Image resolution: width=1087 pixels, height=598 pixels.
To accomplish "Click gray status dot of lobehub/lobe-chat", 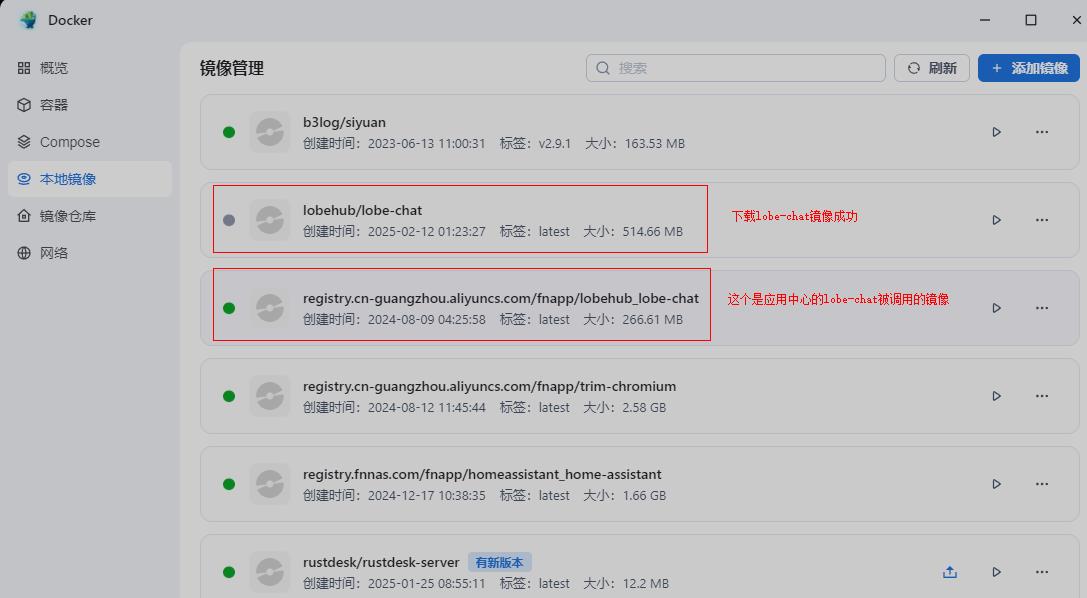I will coord(229,220).
